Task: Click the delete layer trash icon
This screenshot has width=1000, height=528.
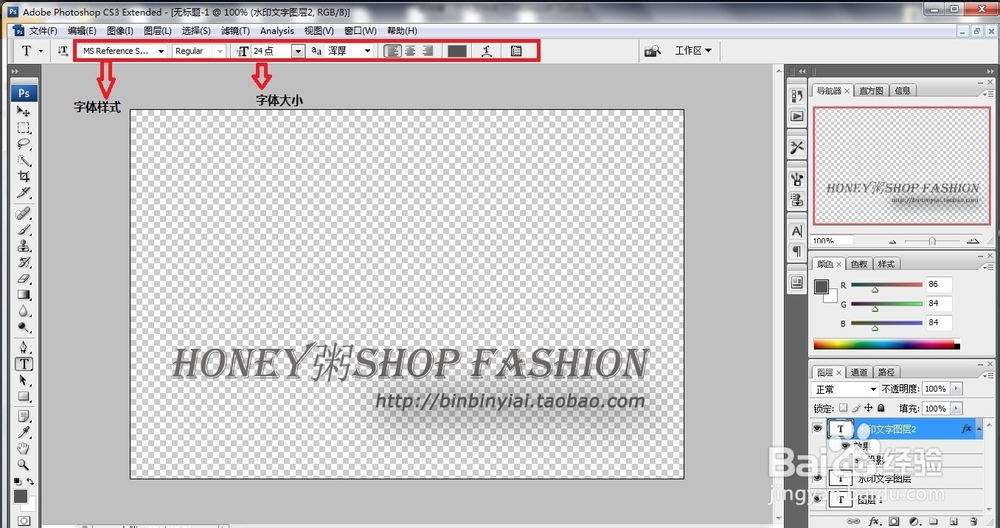Action: click(973, 521)
